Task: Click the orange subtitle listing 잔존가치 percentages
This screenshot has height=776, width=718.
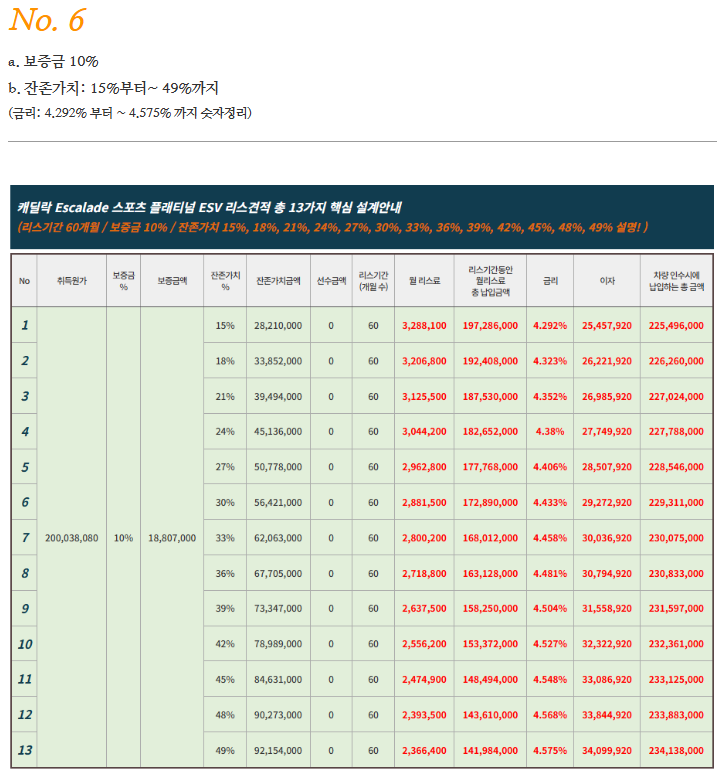Action: [x=333, y=228]
